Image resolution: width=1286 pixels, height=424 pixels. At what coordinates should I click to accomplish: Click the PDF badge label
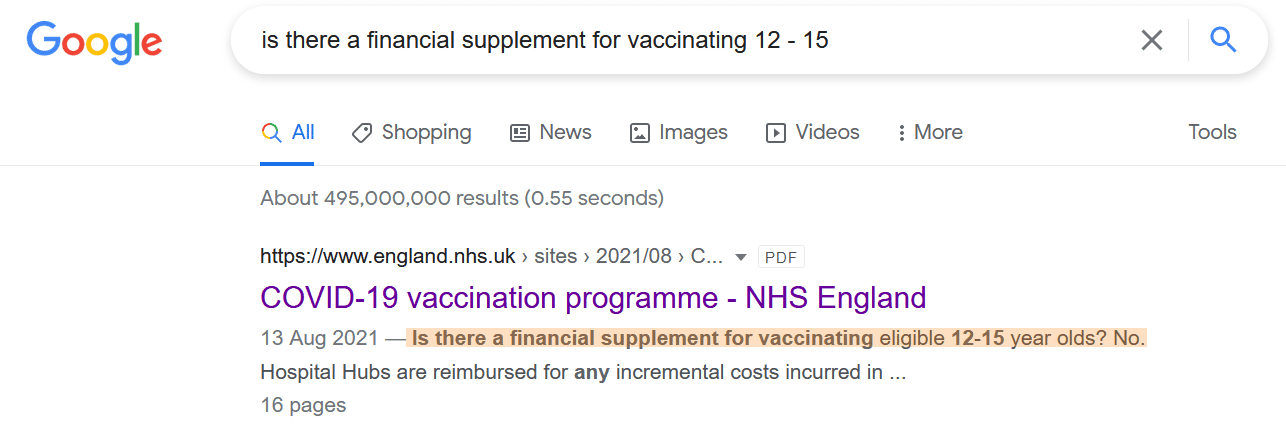tap(781, 257)
